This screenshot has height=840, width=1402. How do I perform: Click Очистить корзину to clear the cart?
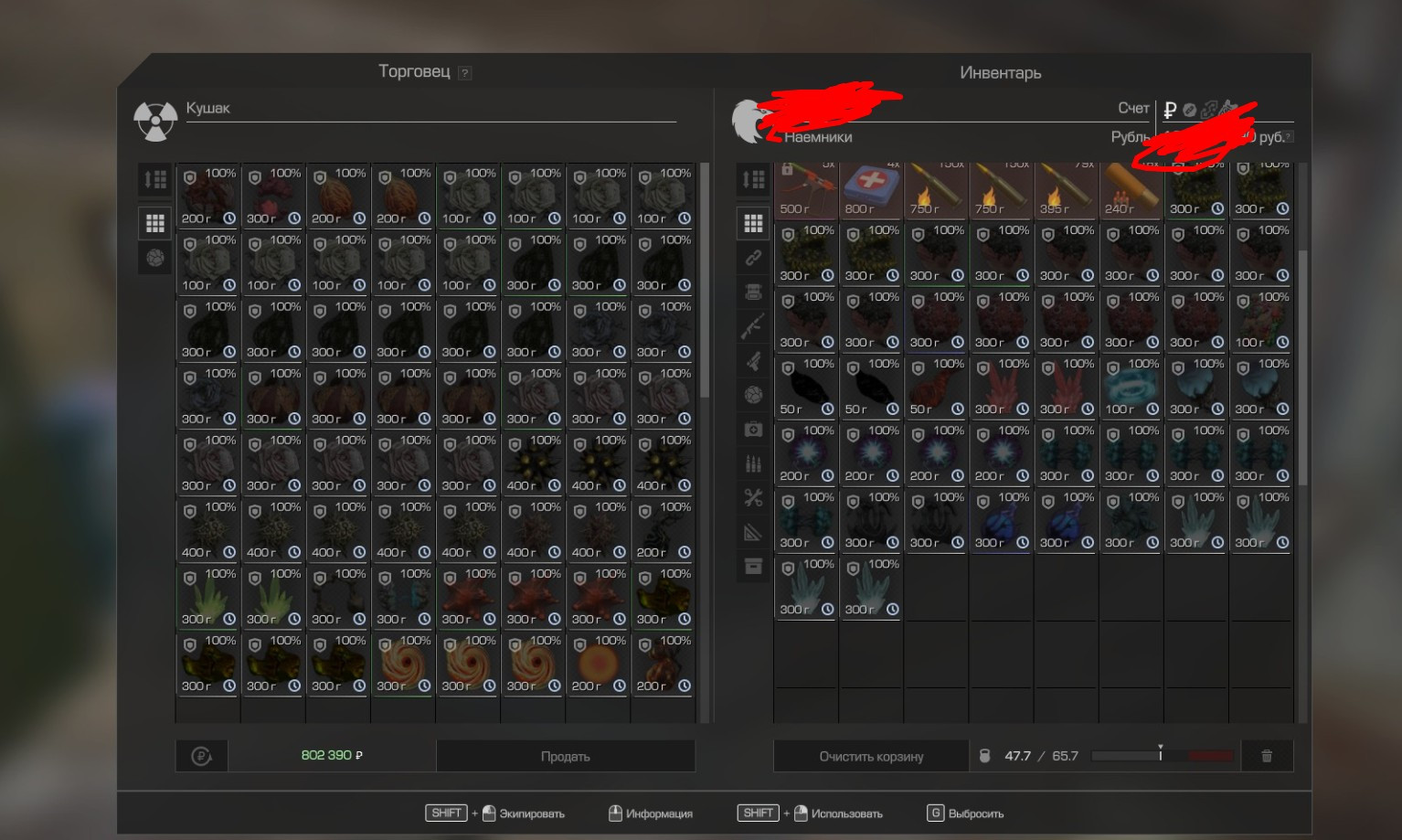(x=871, y=756)
